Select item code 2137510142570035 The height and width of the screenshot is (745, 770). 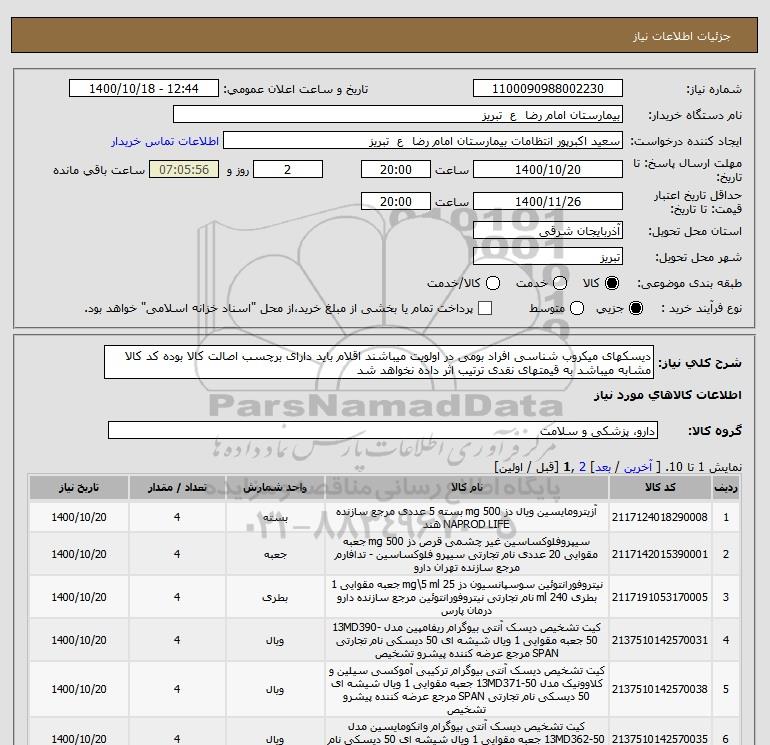[x=660, y=739]
